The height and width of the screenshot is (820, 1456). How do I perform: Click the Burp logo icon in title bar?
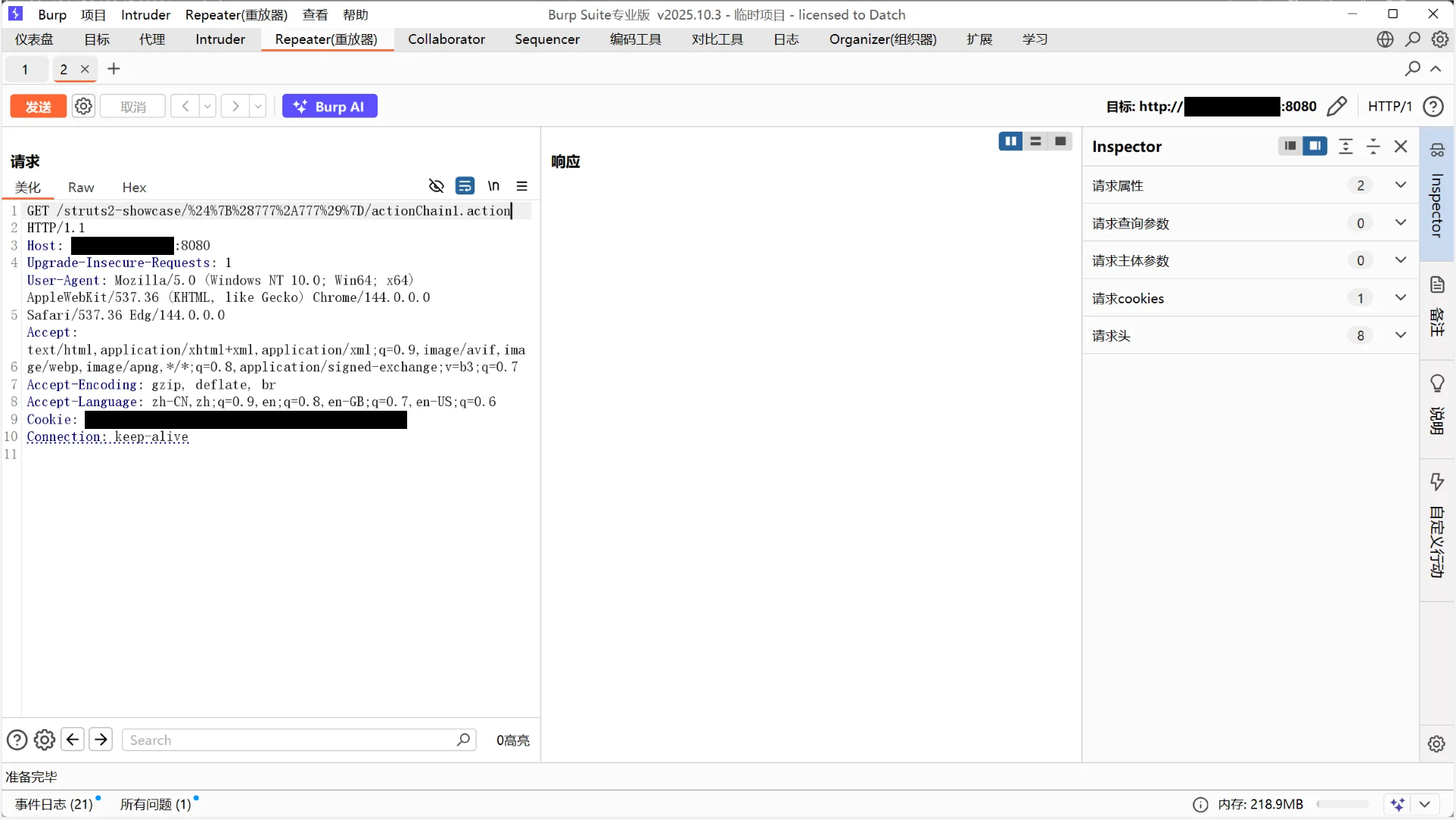click(15, 14)
